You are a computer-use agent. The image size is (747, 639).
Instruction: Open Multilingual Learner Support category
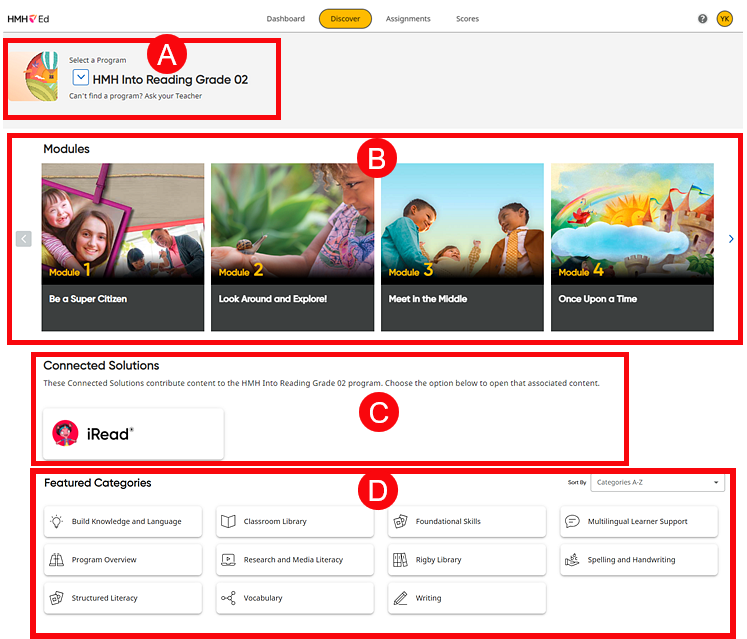(639, 521)
